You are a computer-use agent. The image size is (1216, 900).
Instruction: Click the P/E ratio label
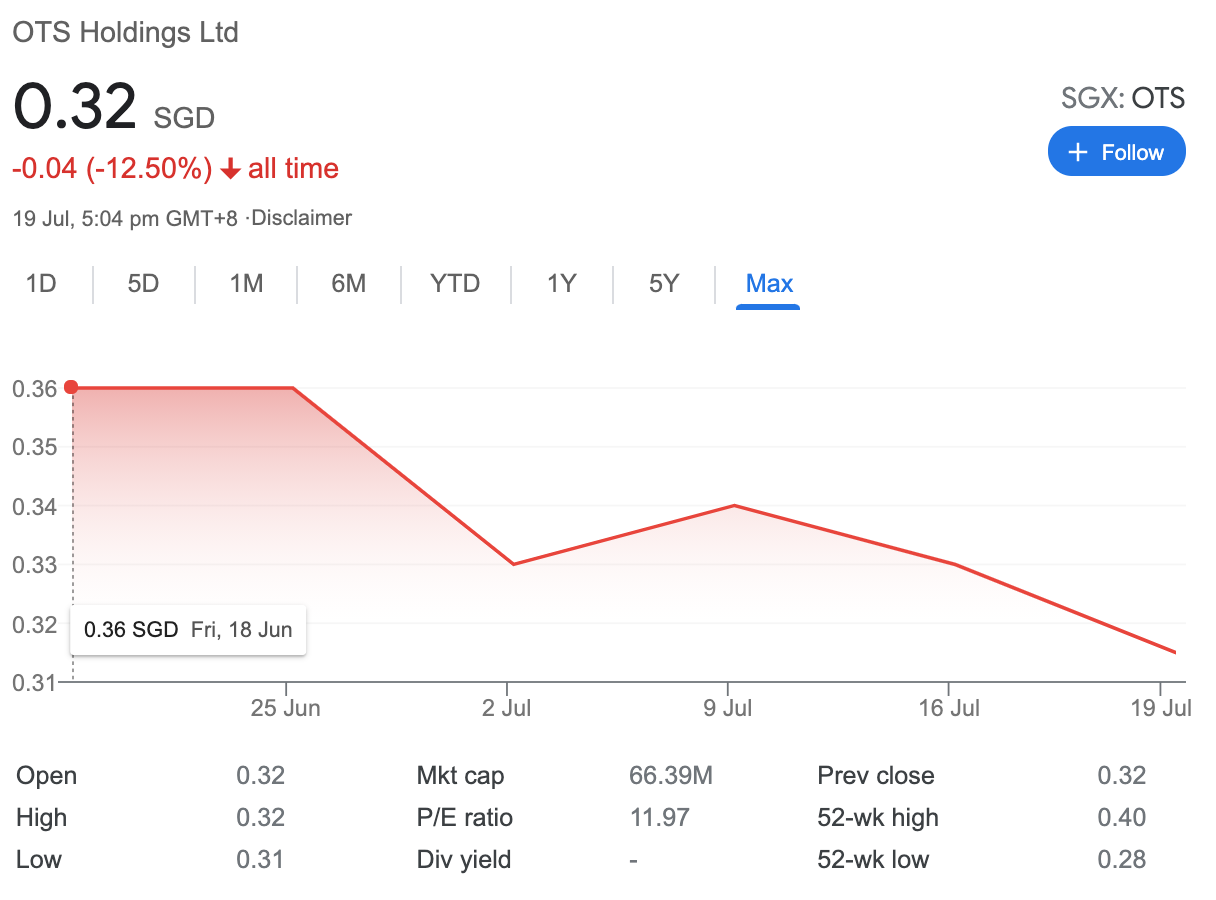point(464,818)
